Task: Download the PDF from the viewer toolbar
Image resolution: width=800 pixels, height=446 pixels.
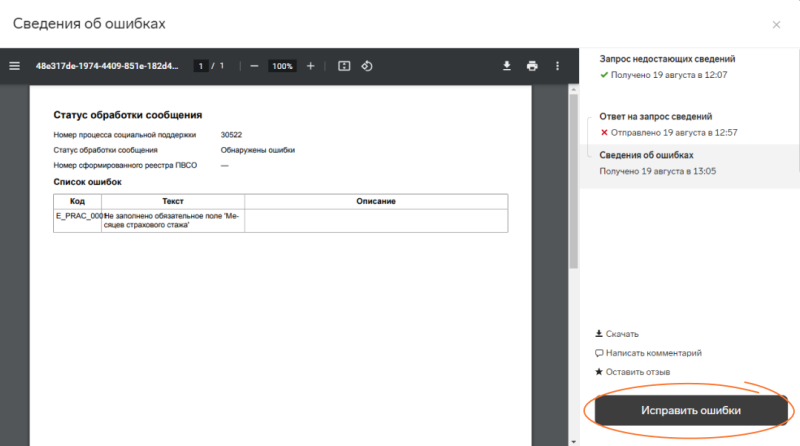Action: point(507,66)
